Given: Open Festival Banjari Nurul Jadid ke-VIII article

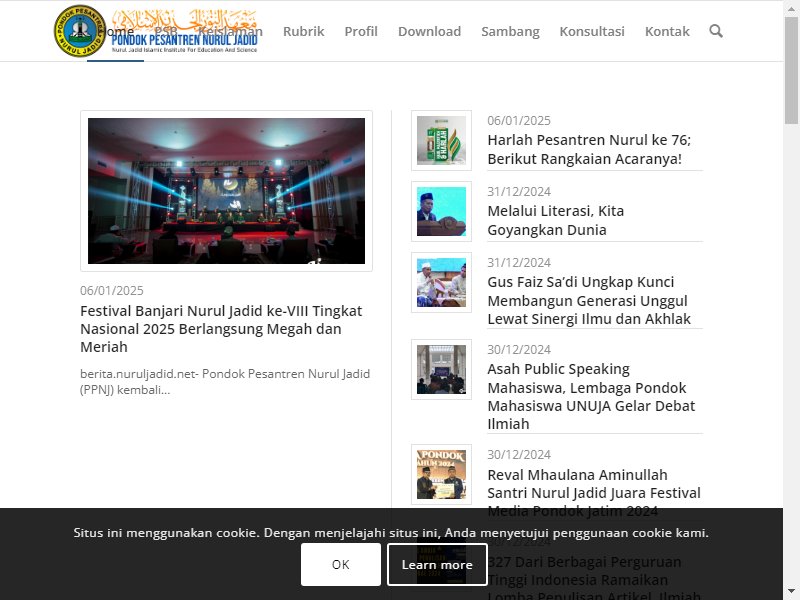Looking at the screenshot, I should tap(221, 329).
